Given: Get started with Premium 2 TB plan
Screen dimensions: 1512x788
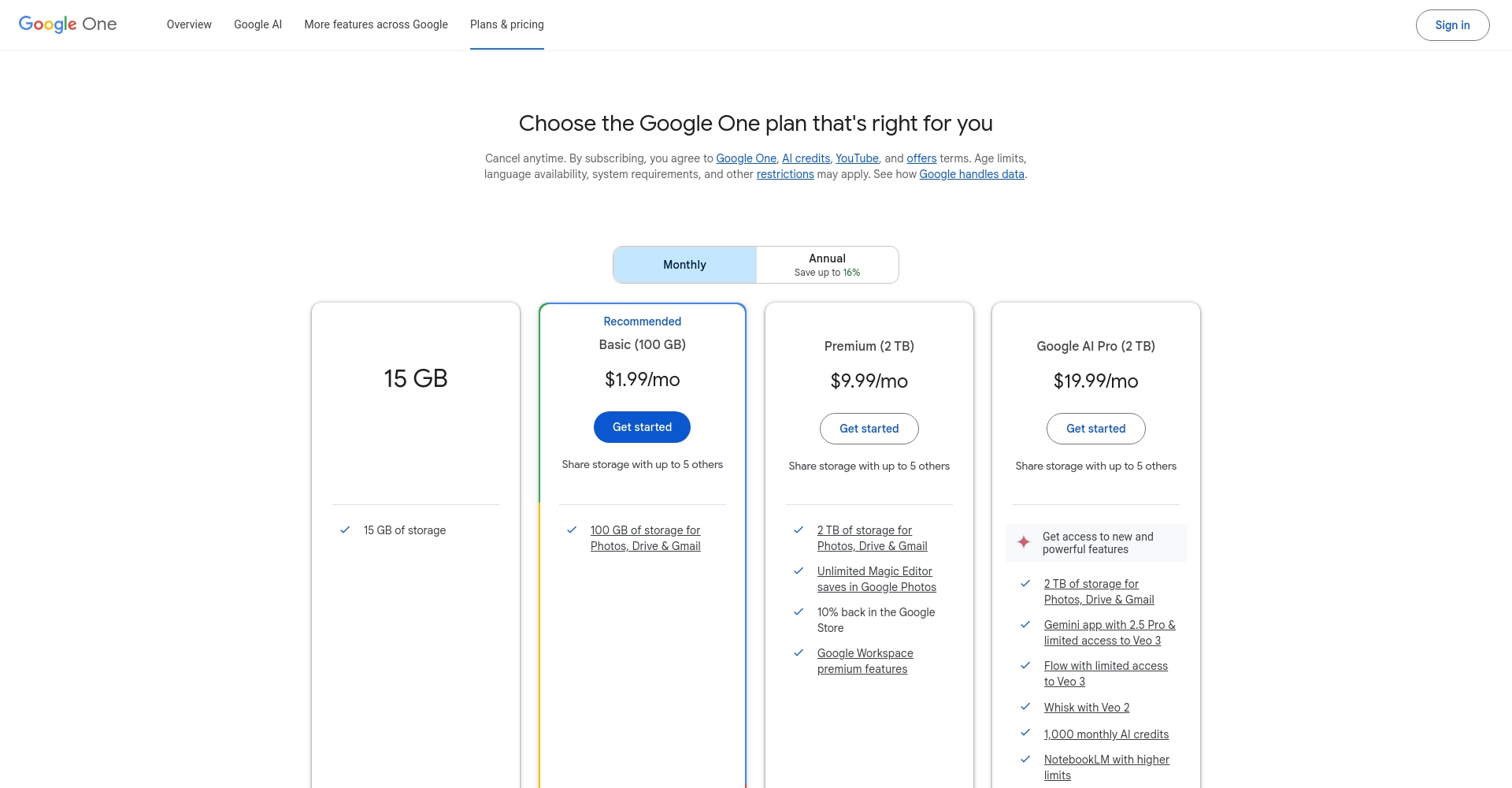Looking at the screenshot, I should point(869,429).
